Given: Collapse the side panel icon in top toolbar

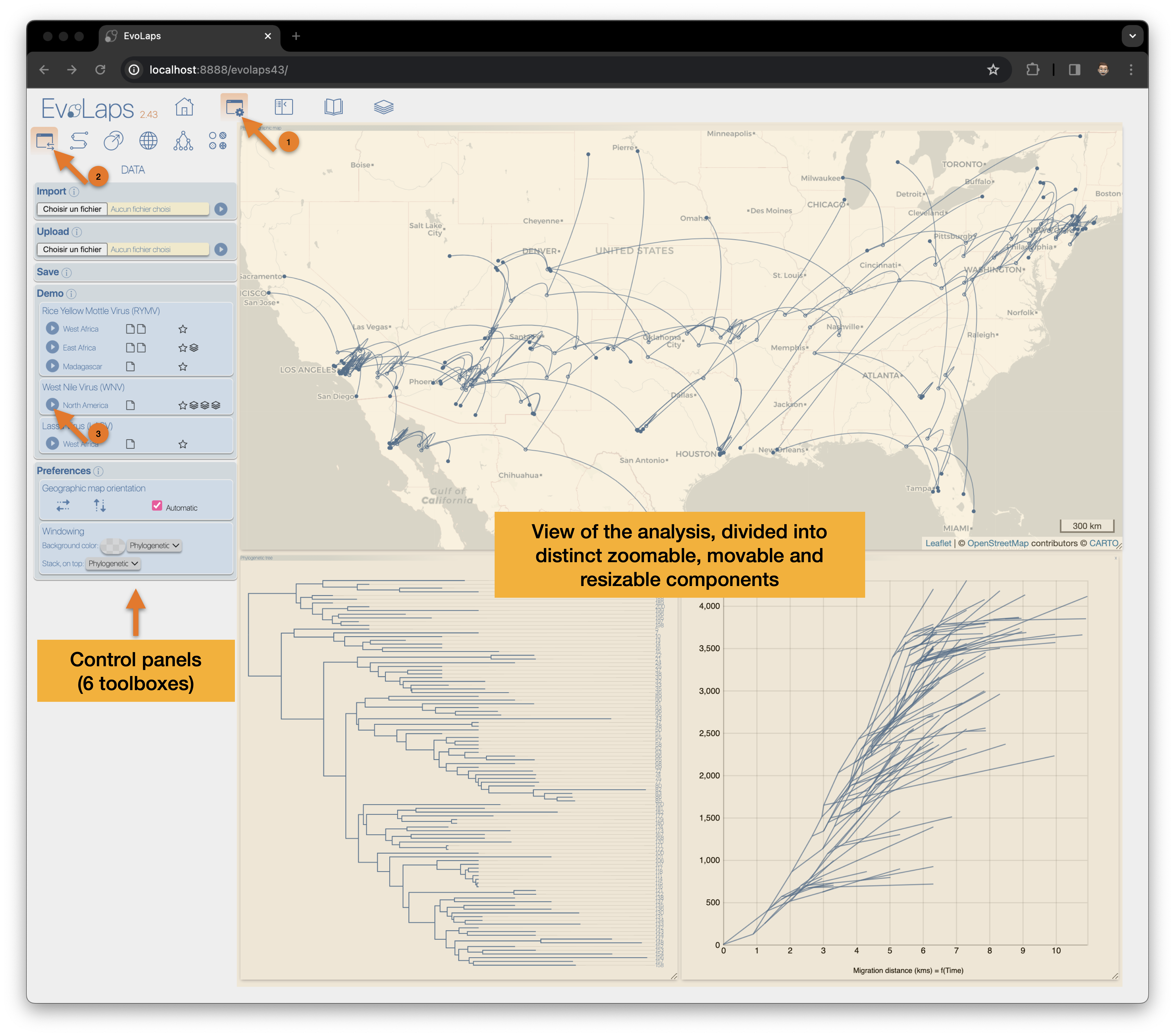Looking at the screenshot, I should (x=284, y=107).
